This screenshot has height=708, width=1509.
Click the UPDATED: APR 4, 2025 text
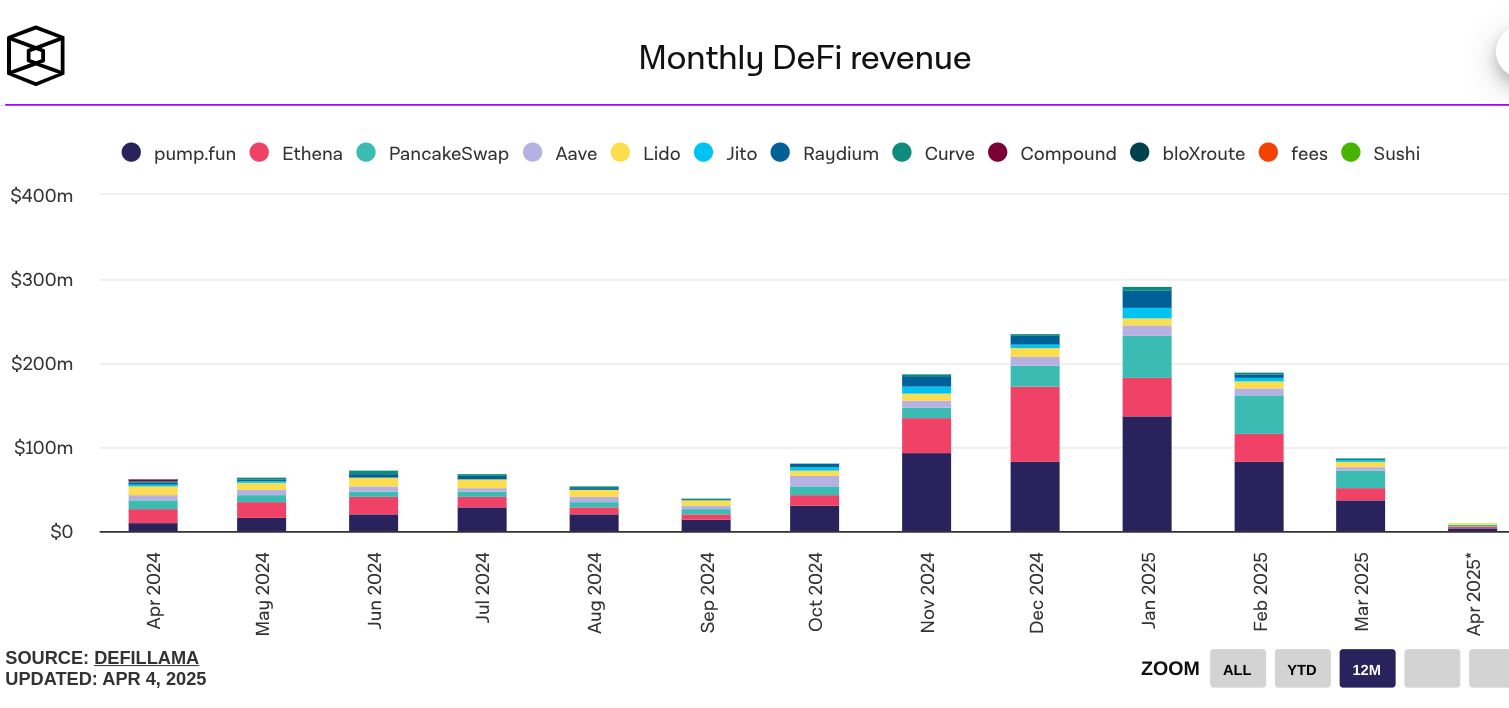106,679
